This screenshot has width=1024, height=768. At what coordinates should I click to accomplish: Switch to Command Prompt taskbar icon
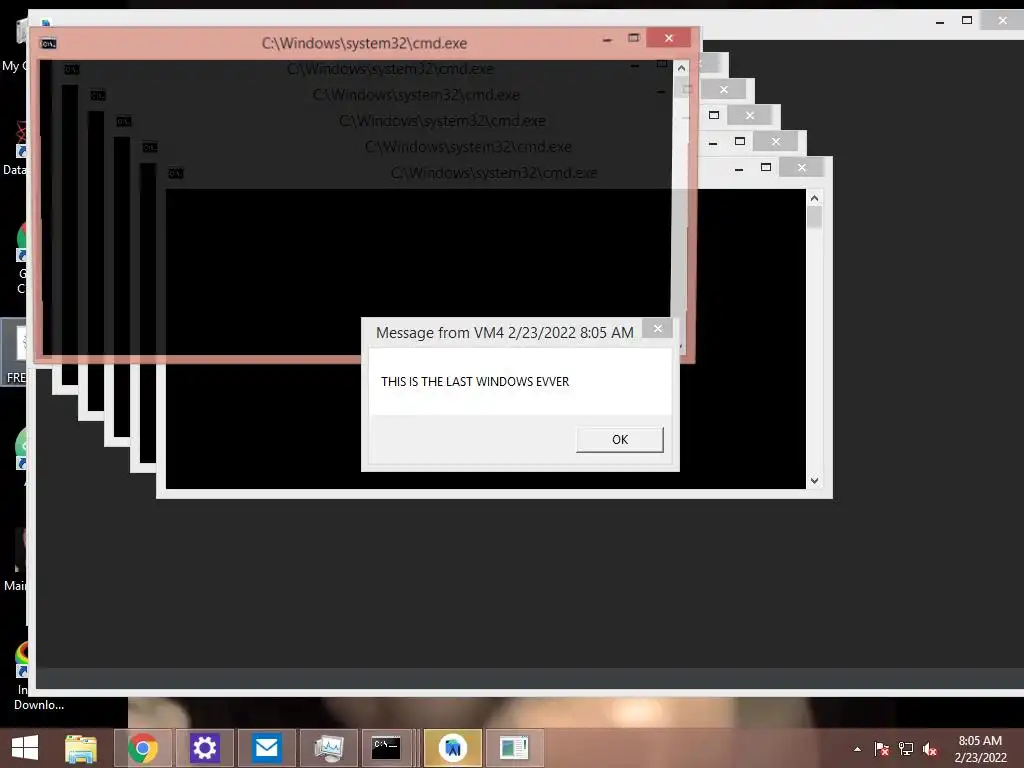386,748
